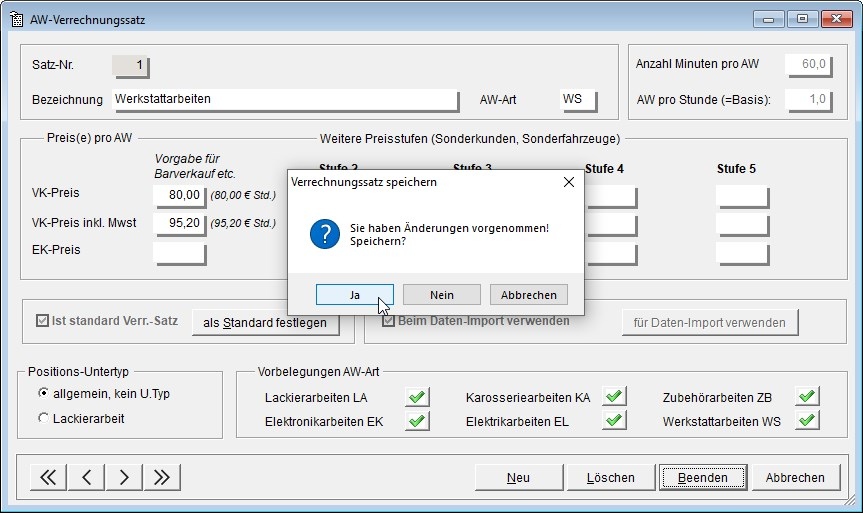
Task: Click the 'Stufe 5' heading
Action: click(736, 169)
